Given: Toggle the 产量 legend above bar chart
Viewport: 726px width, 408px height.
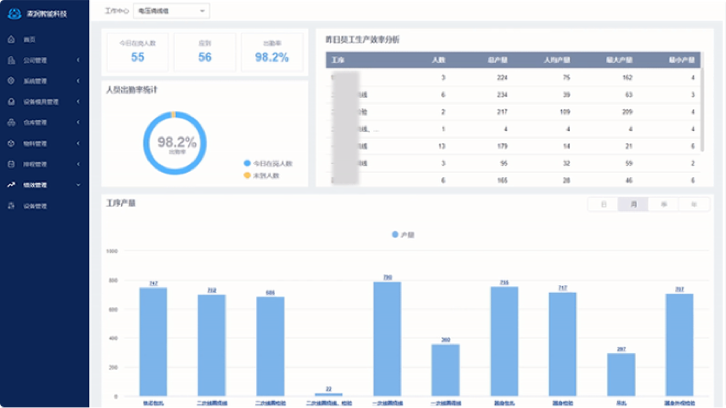Looking at the screenshot, I should coord(401,234).
